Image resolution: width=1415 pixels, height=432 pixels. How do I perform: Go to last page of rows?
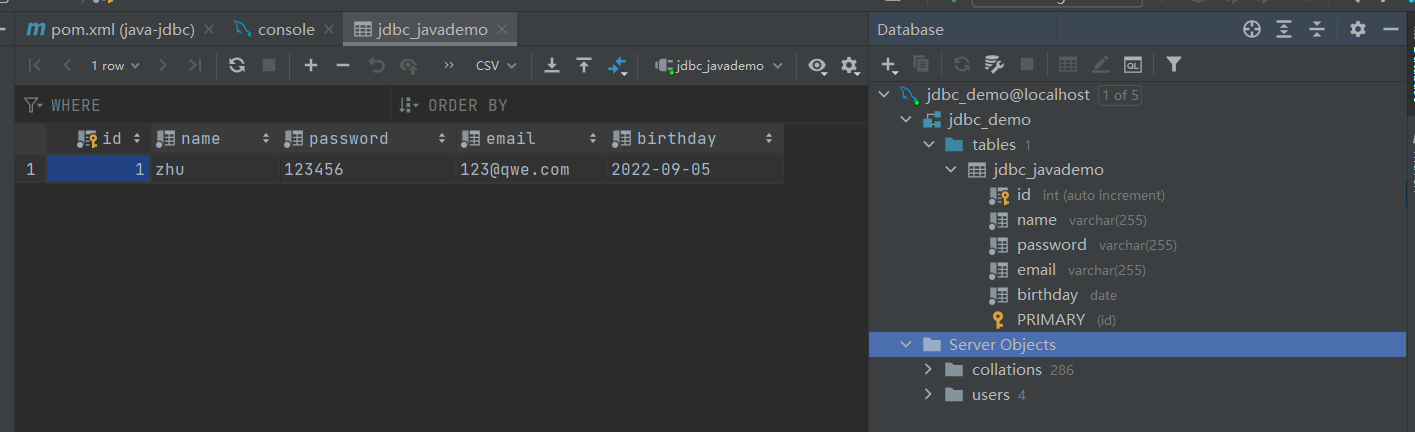[x=195, y=65]
